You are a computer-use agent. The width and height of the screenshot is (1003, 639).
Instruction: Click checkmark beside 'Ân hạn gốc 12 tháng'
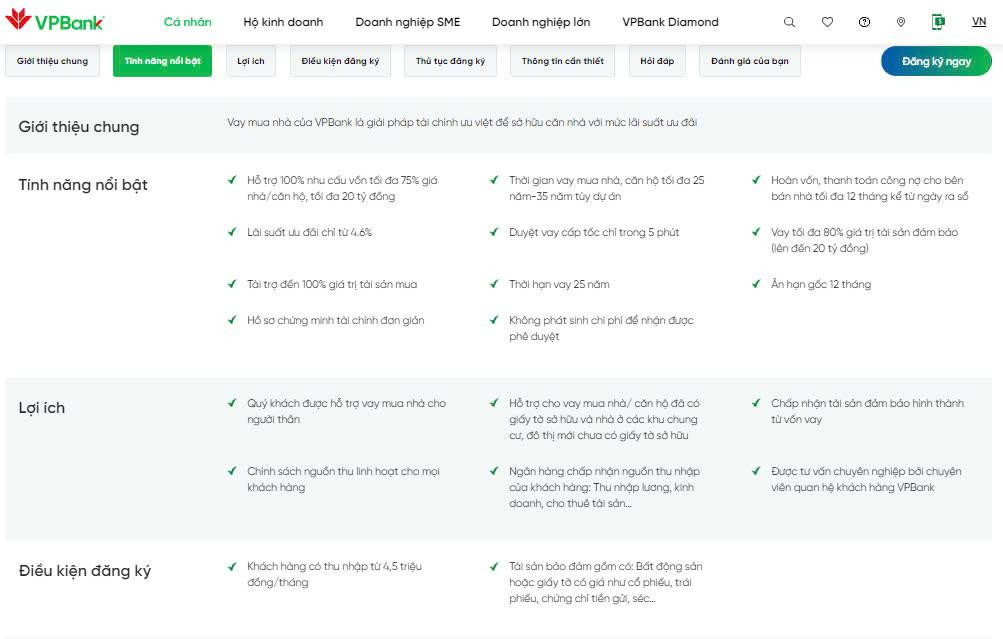click(756, 283)
